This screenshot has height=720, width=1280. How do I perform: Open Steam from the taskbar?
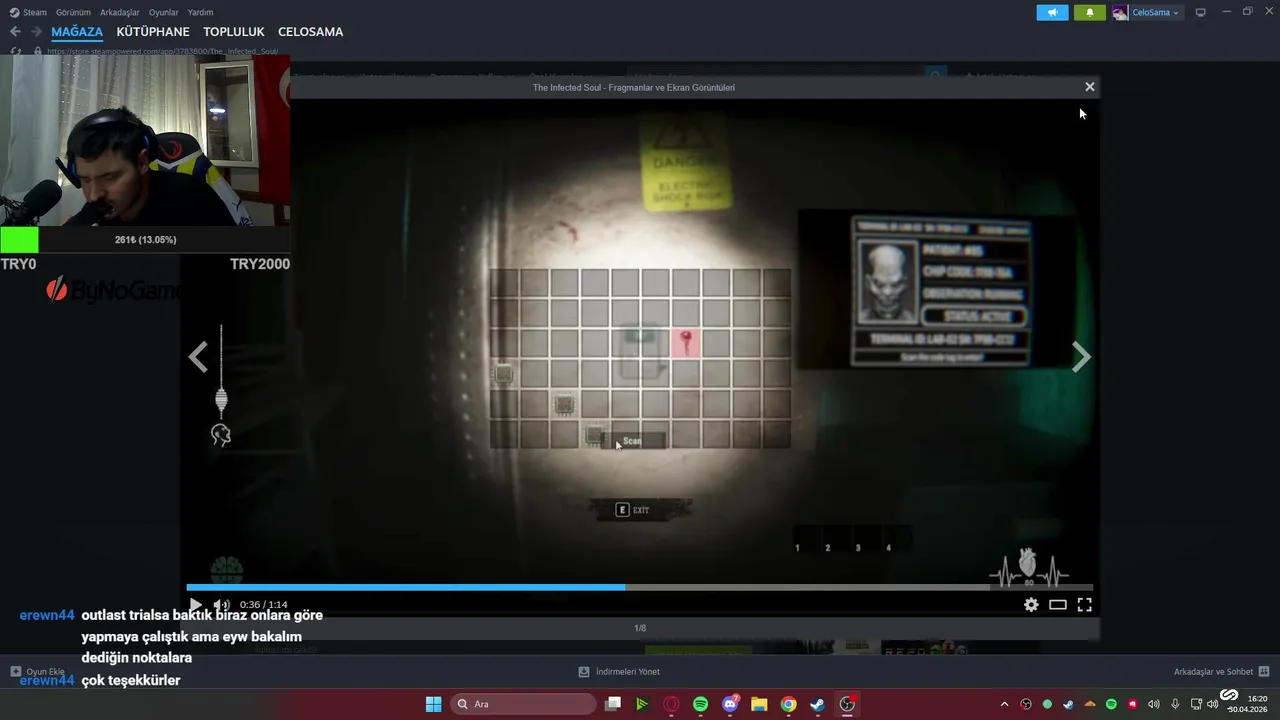pos(817,704)
